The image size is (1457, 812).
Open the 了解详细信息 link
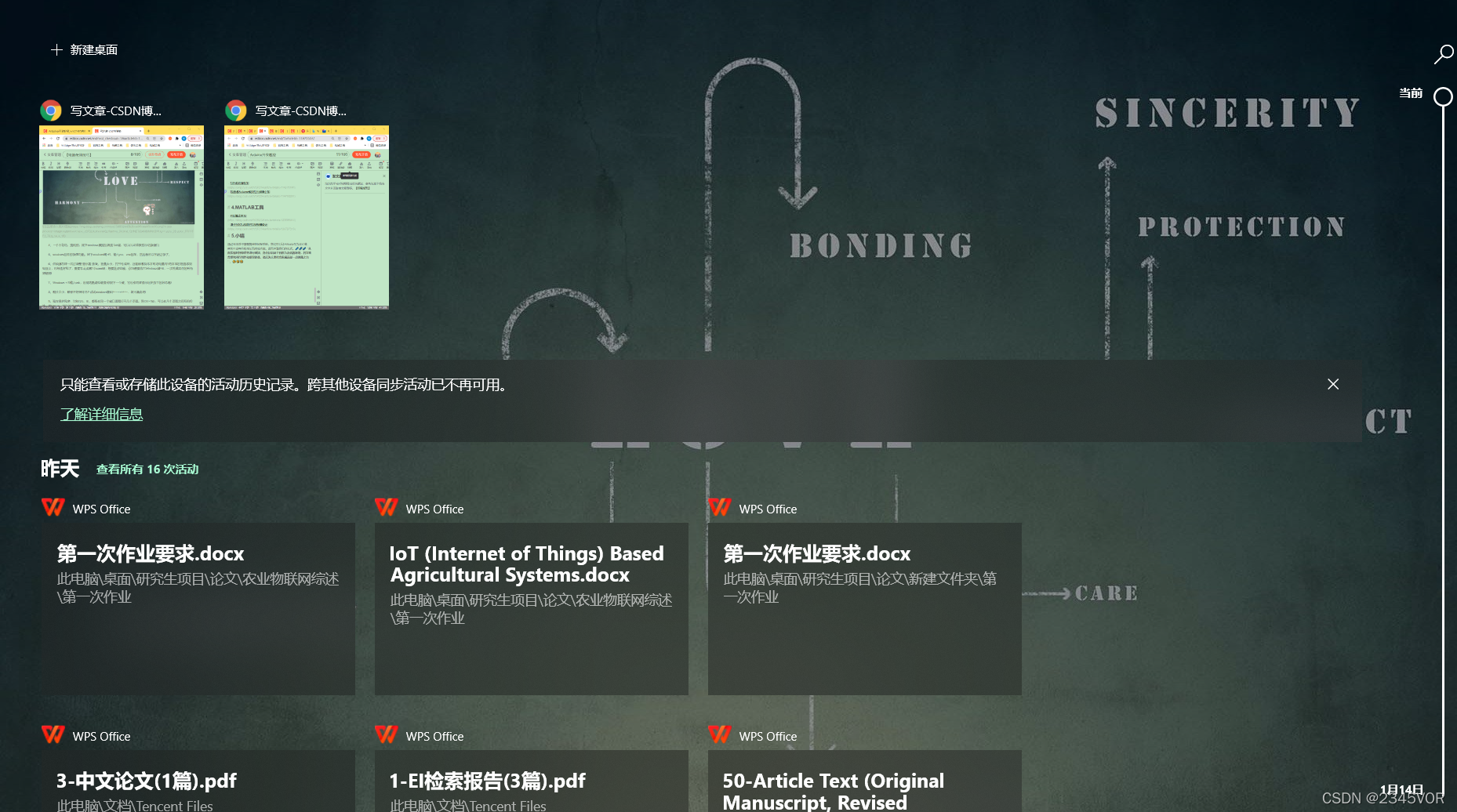click(x=102, y=413)
